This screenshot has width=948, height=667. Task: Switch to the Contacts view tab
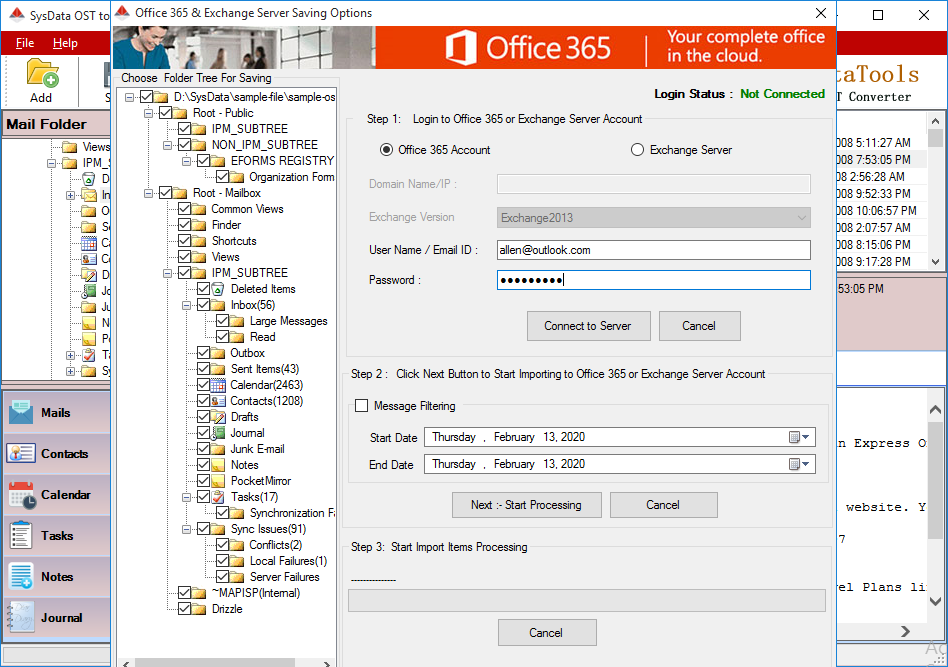[x=57, y=454]
